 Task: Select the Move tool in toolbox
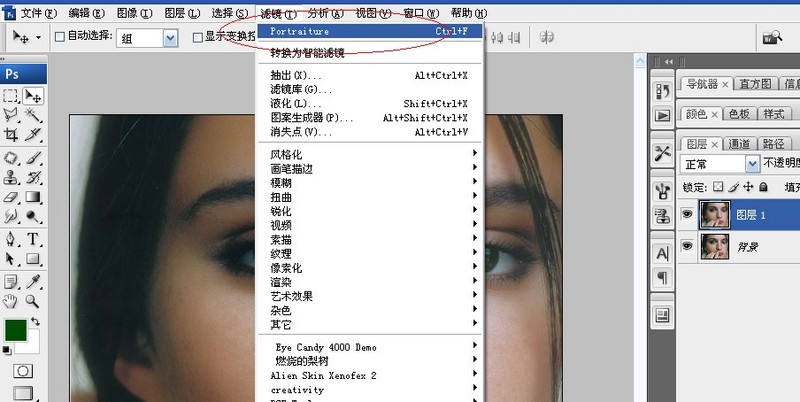[33, 96]
